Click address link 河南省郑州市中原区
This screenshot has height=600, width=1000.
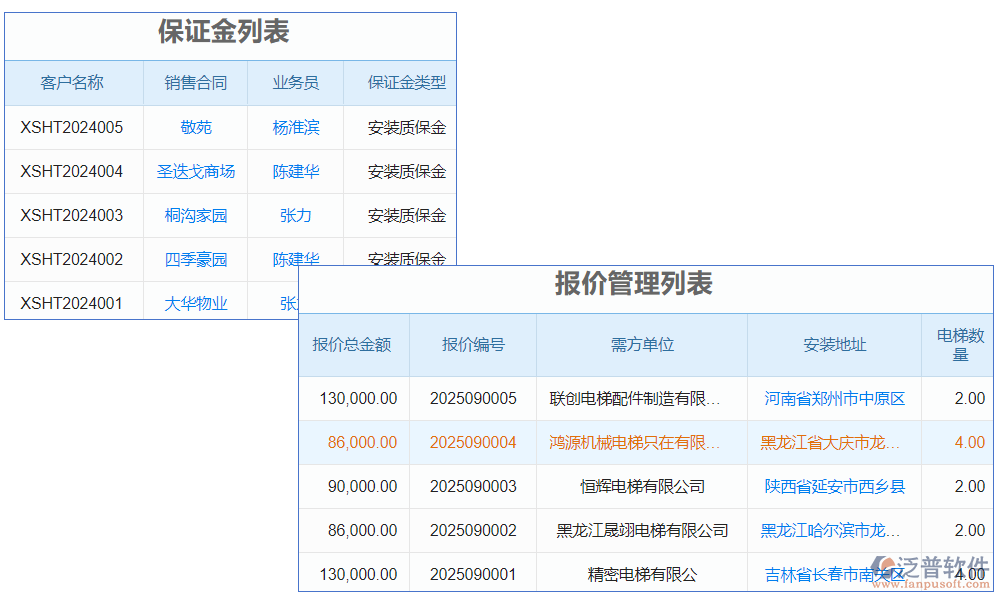tap(836, 398)
